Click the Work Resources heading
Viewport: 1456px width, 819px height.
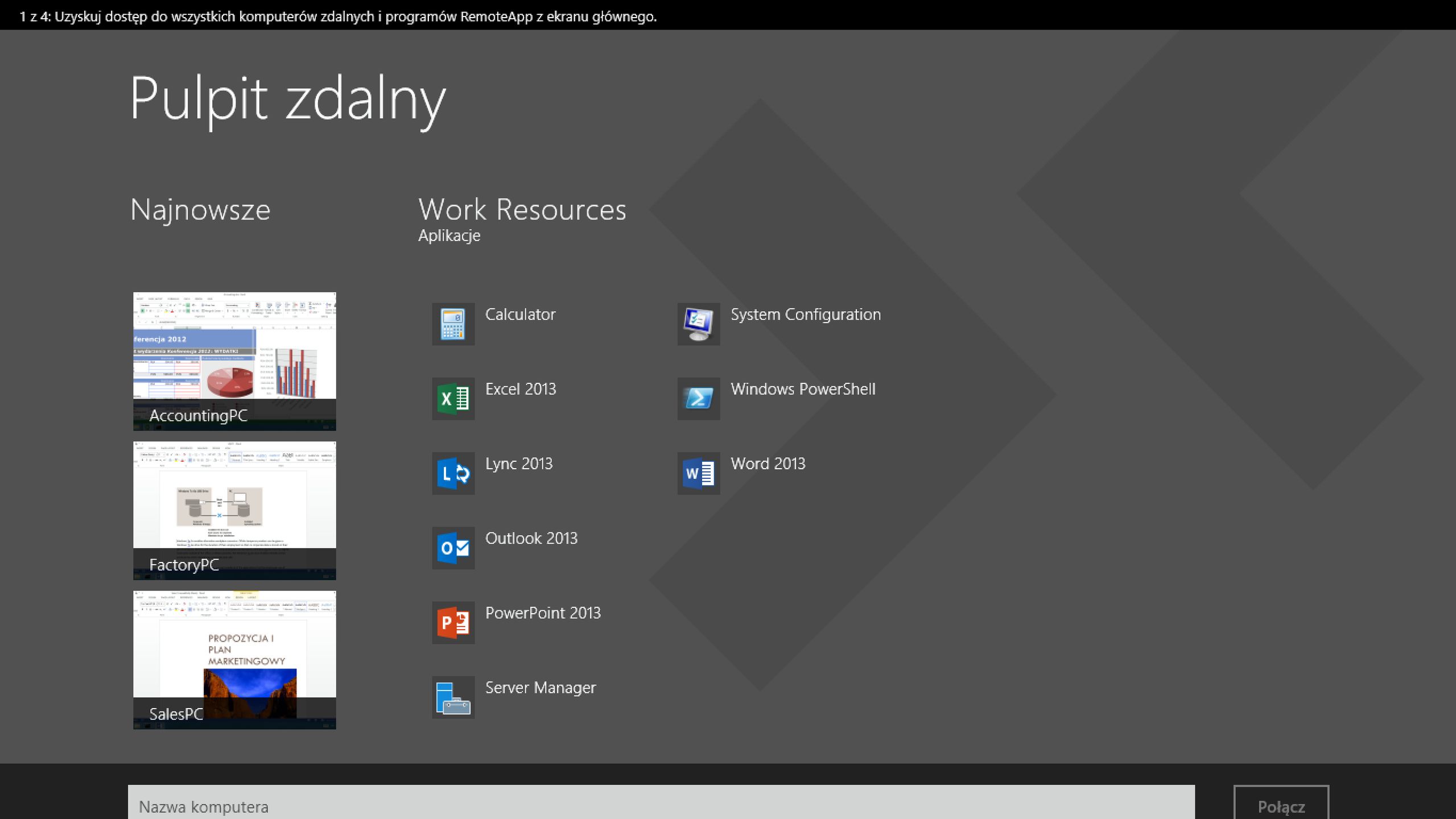coord(522,209)
